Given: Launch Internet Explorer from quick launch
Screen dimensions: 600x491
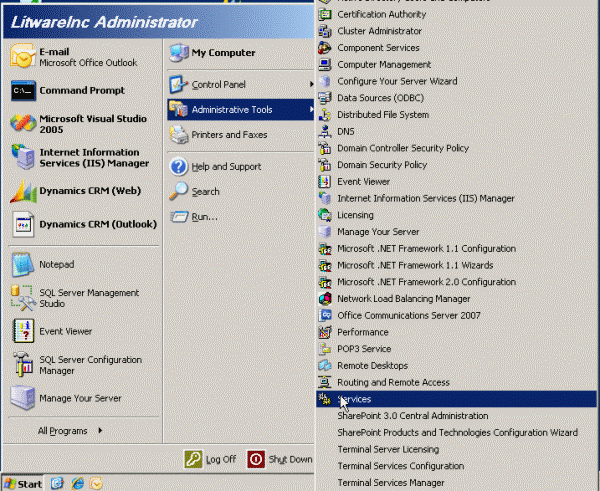Looking at the screenshot, I should click(x=77, y=484).
